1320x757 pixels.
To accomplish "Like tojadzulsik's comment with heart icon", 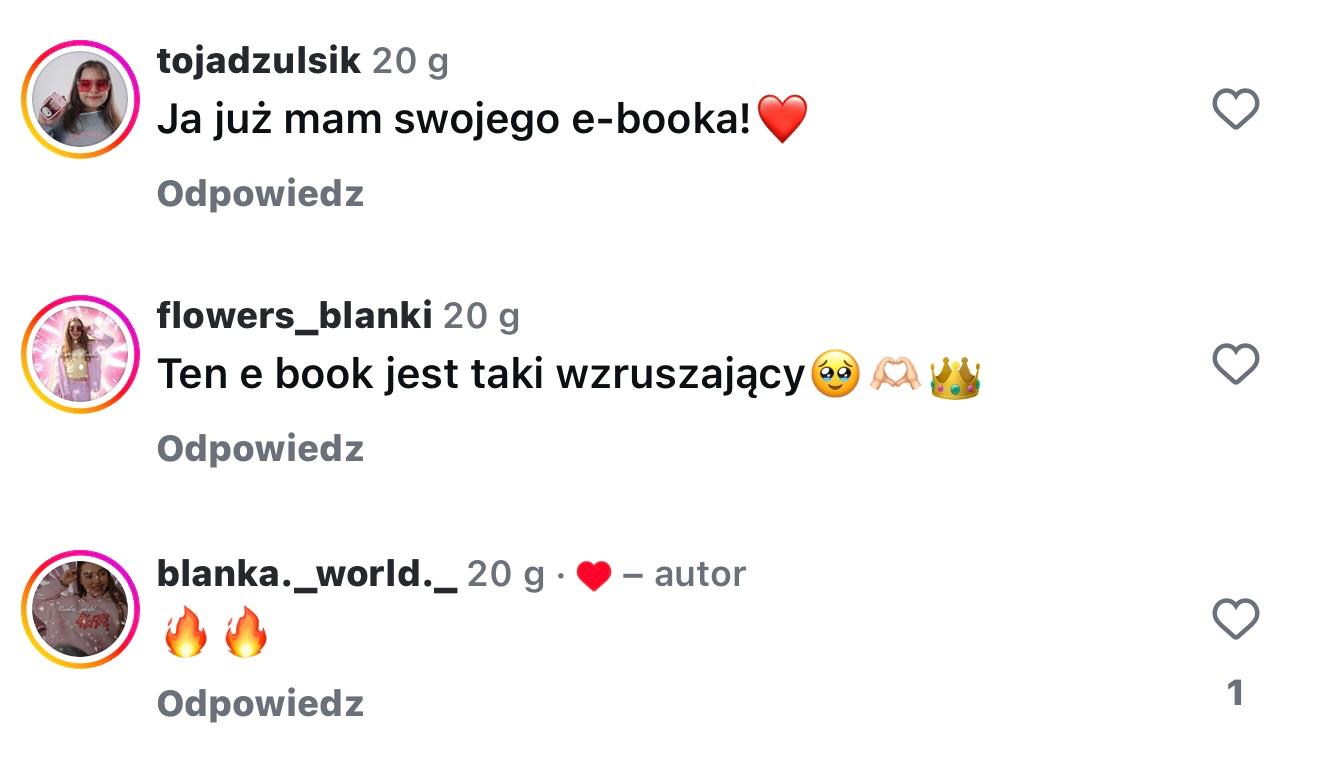I will point(1235,108).
